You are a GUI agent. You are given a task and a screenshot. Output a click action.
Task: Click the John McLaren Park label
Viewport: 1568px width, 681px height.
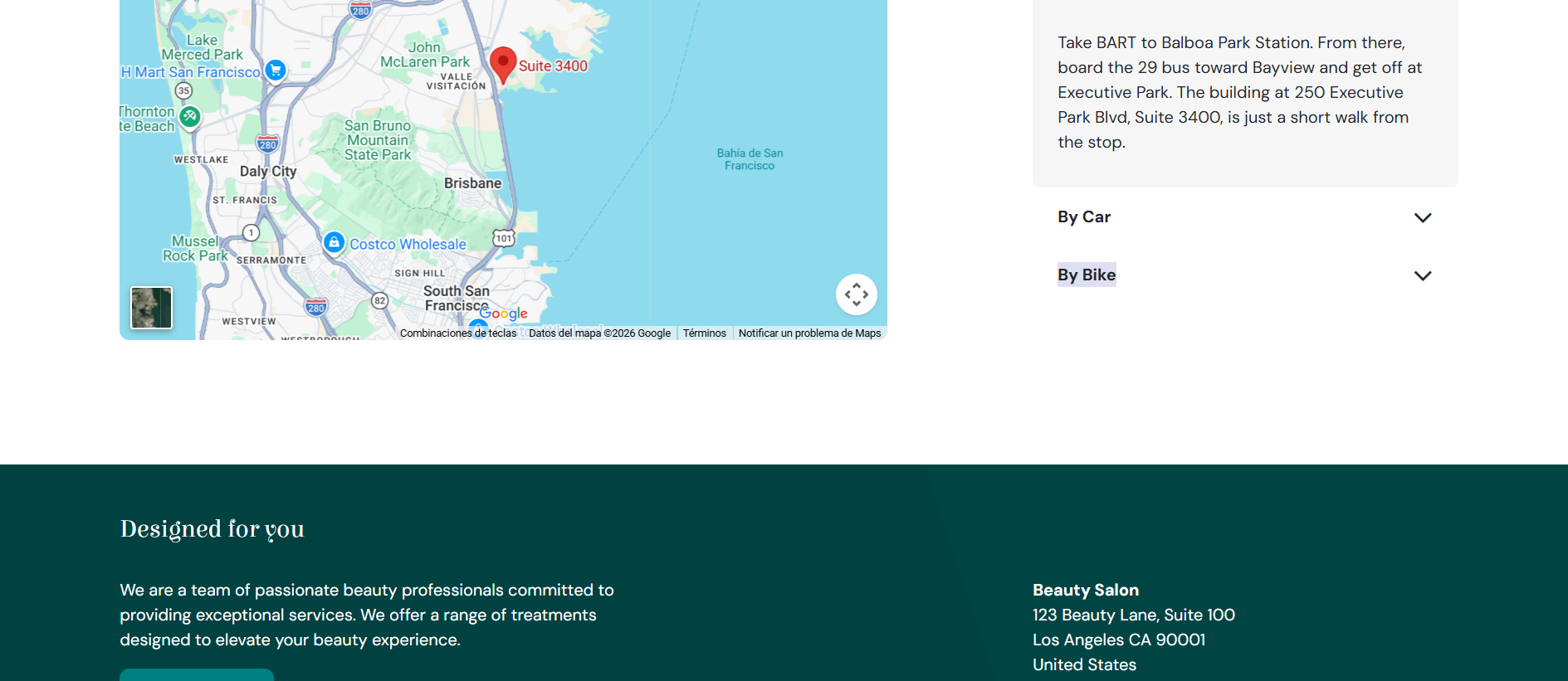425,55
